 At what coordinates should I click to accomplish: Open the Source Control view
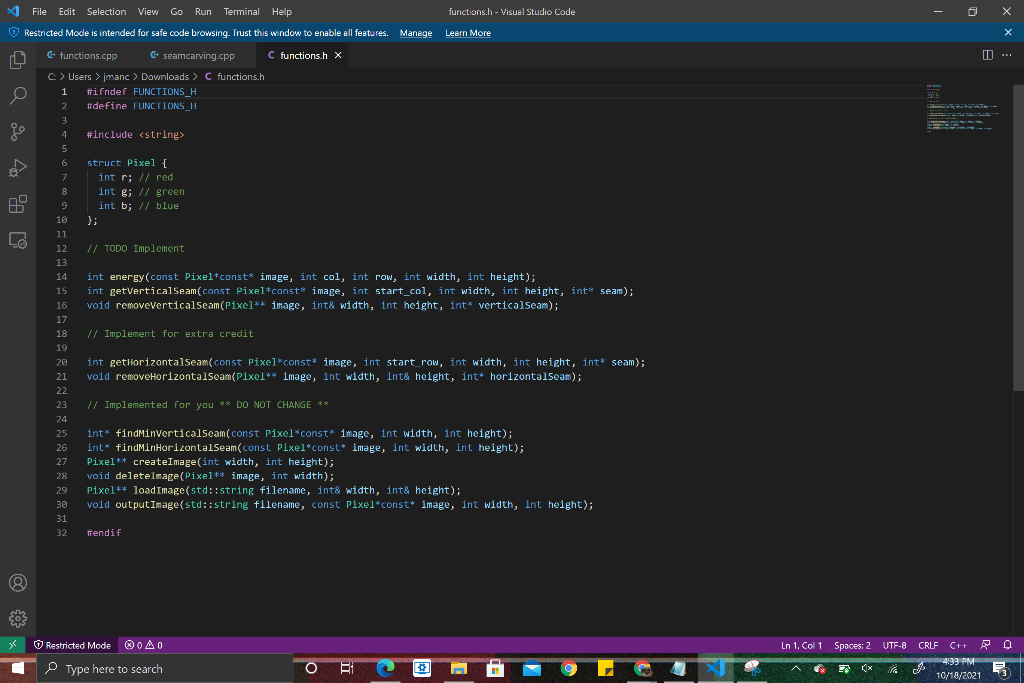(x=17, y=132)
